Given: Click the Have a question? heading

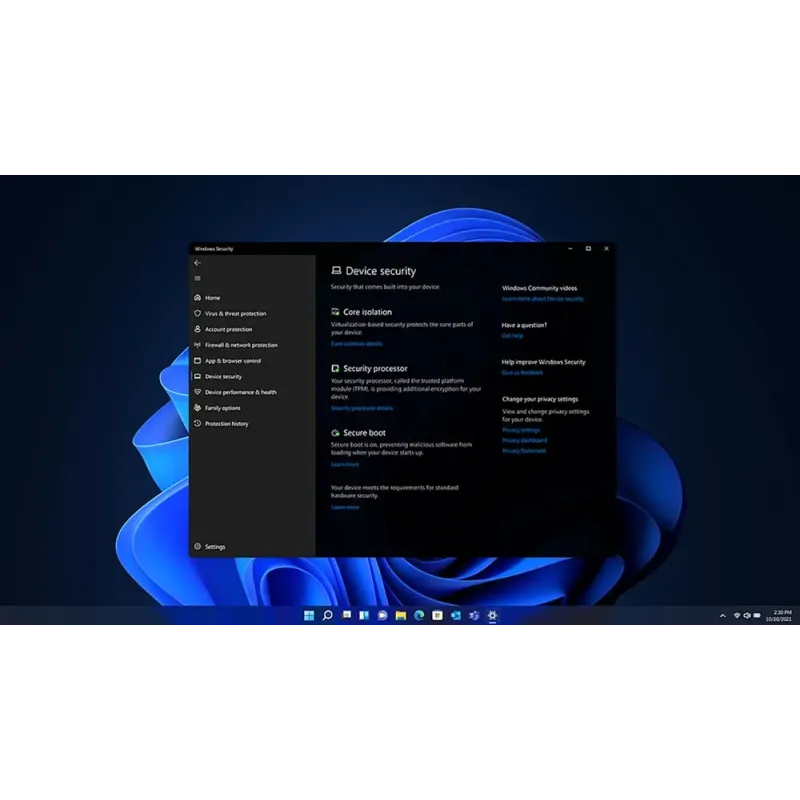Looking at the screenshot, I should pyautogui.click(x=524, y=325).
